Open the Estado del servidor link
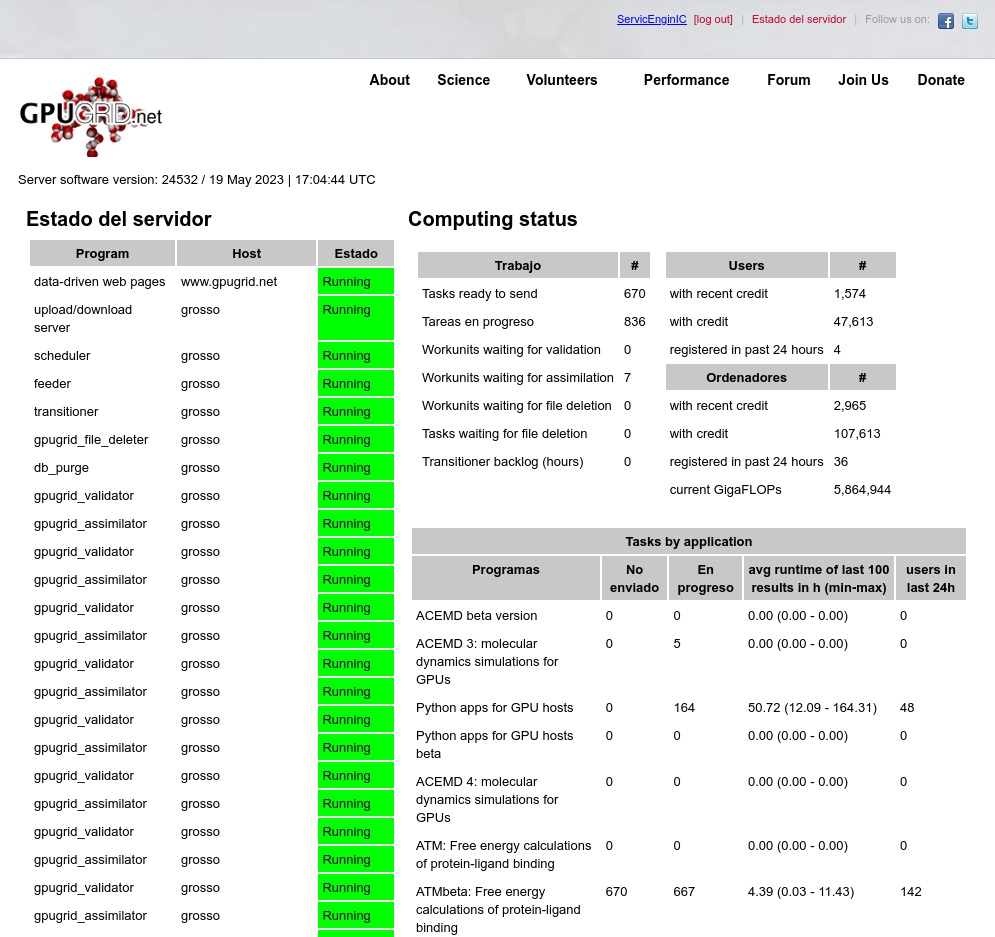Image resolution: width=995 pixels, height=937 pixels. [798, 20]
